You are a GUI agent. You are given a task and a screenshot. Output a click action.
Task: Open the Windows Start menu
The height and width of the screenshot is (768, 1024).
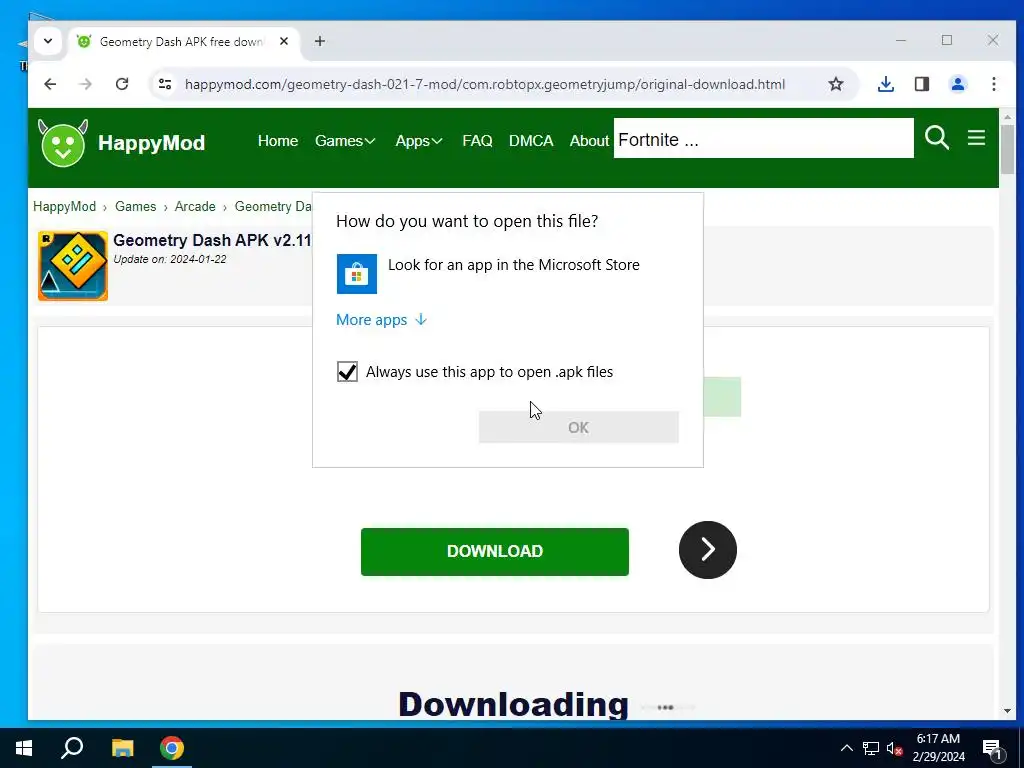[24, 748]
